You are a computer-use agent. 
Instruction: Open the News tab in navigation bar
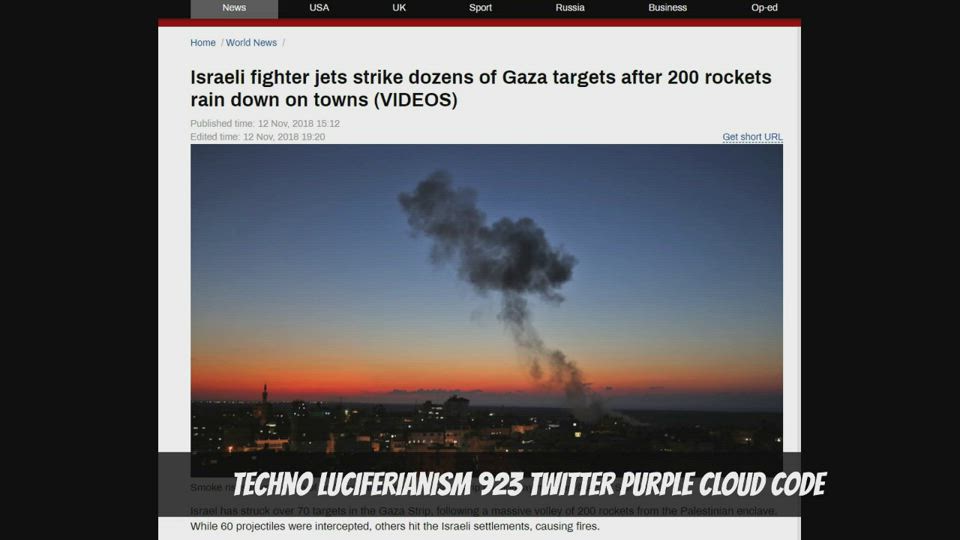coord(234,8)
